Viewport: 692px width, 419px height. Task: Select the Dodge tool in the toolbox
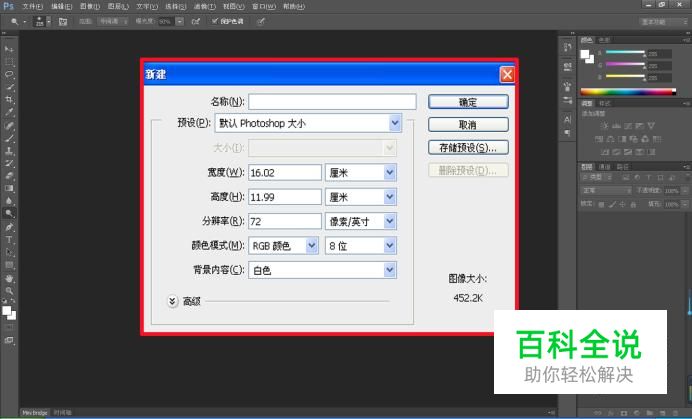[x=9, y=214]
